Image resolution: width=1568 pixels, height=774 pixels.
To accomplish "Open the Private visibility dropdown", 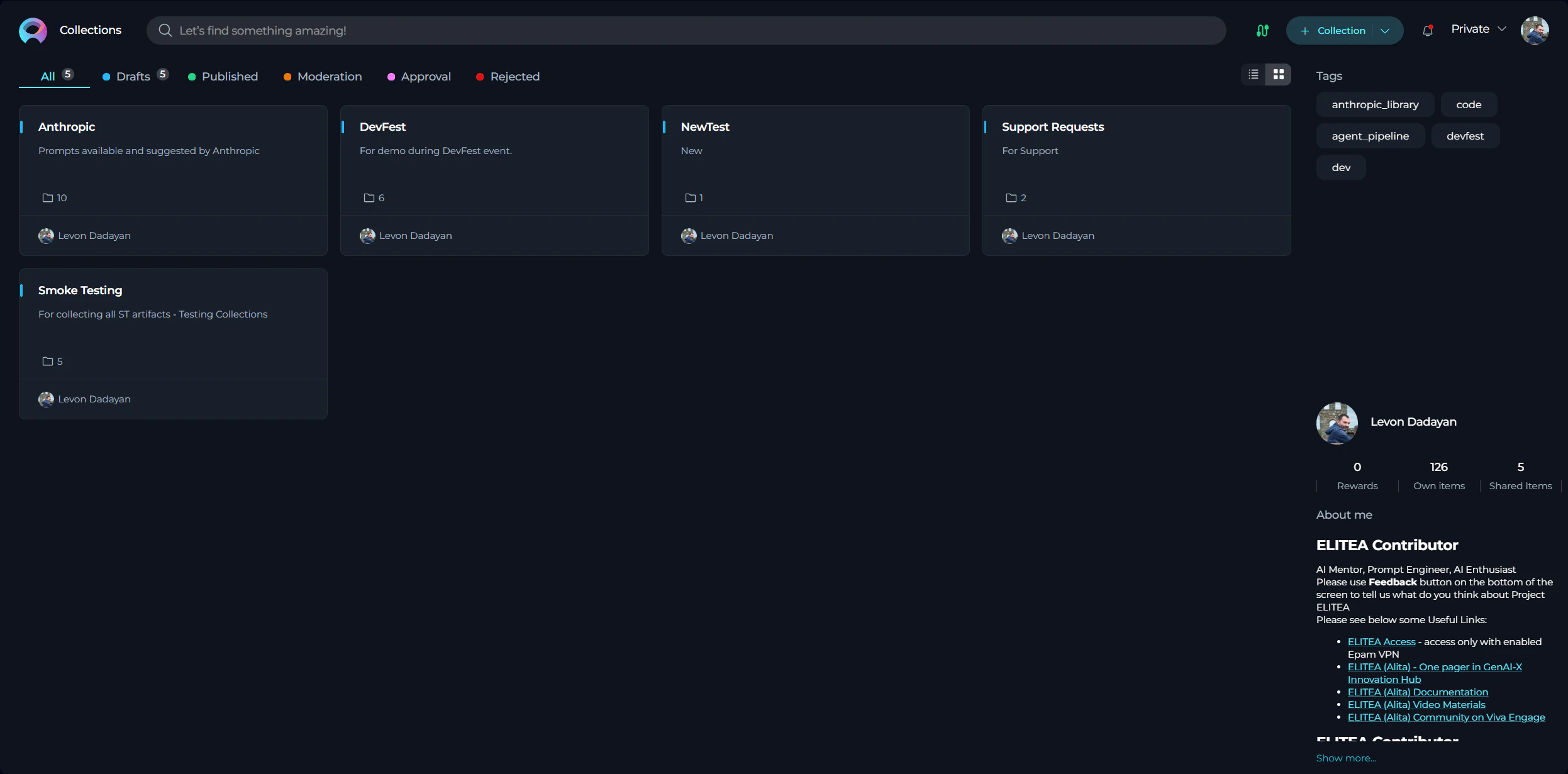I will click(1477, 28).
